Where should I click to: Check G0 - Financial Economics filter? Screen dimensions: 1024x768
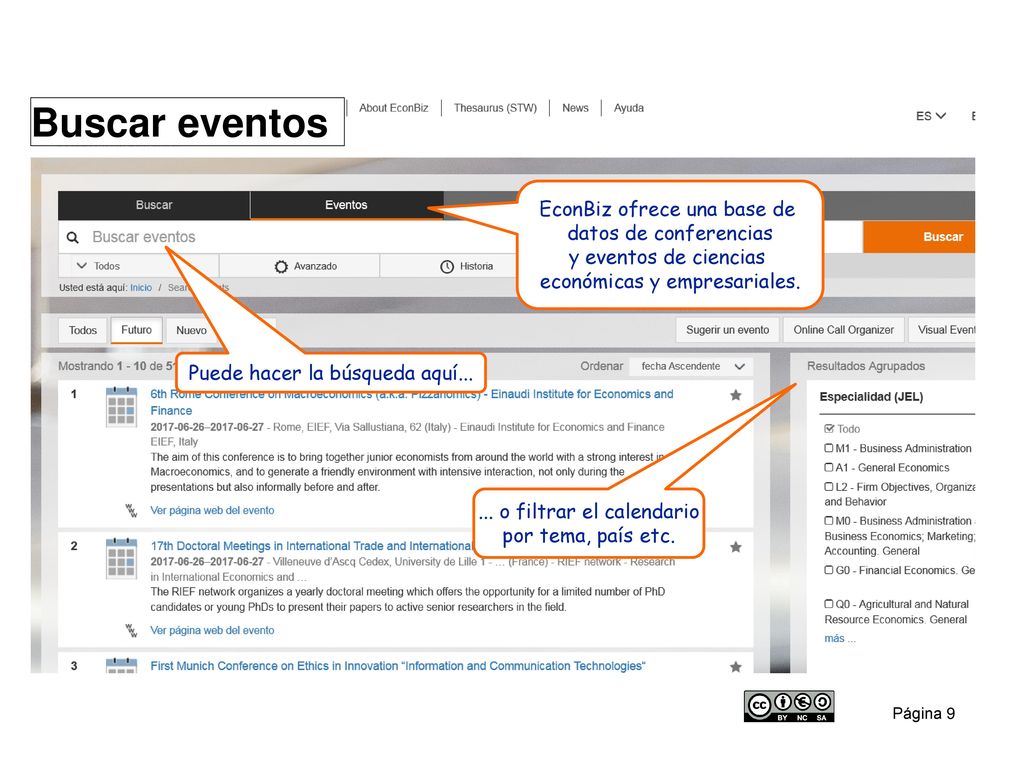coord(829,570)
